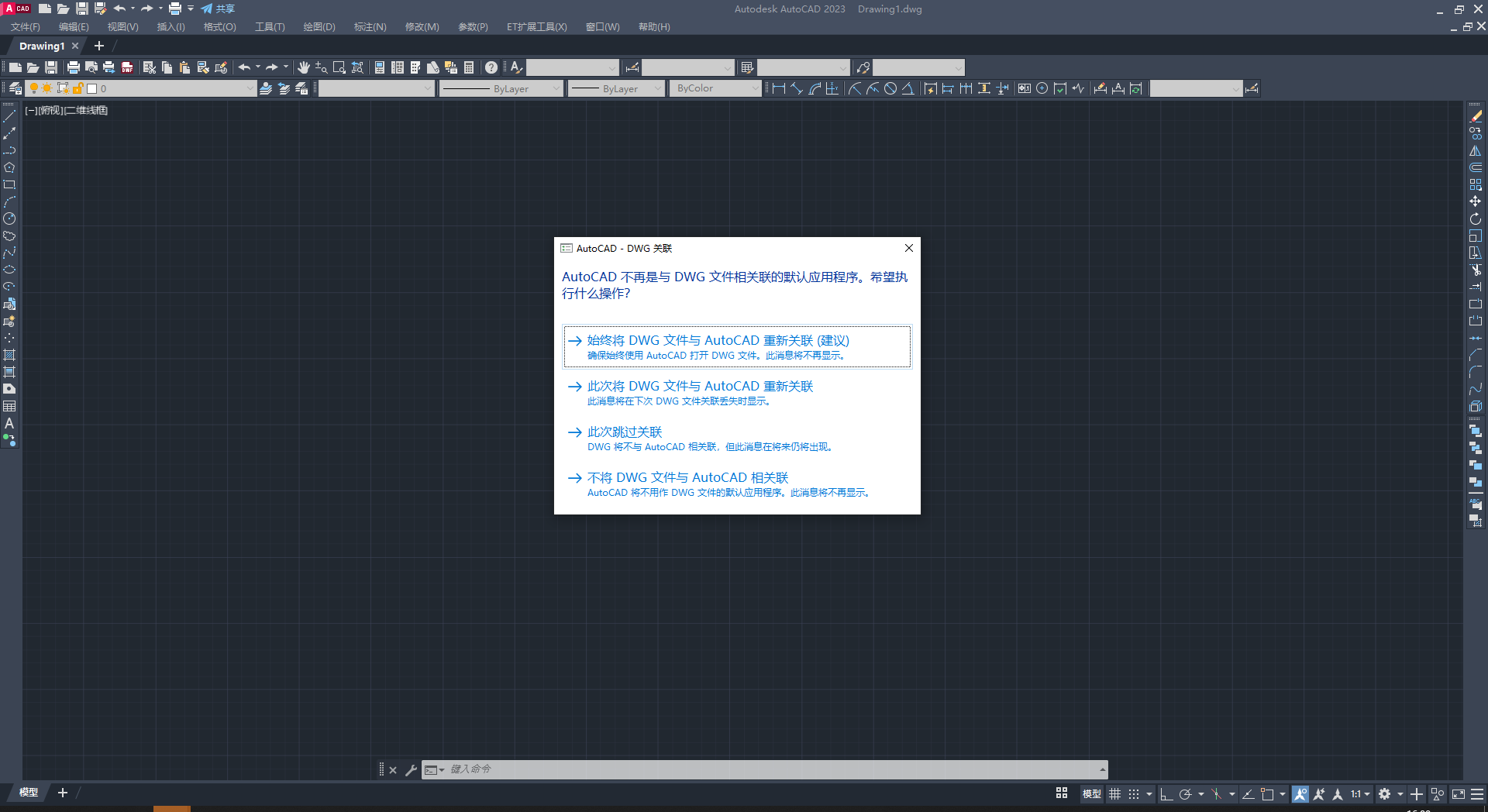This screenshot has height=812, width=1488.
Task: Click the white layer color swatch
Action: click(91, 88)
